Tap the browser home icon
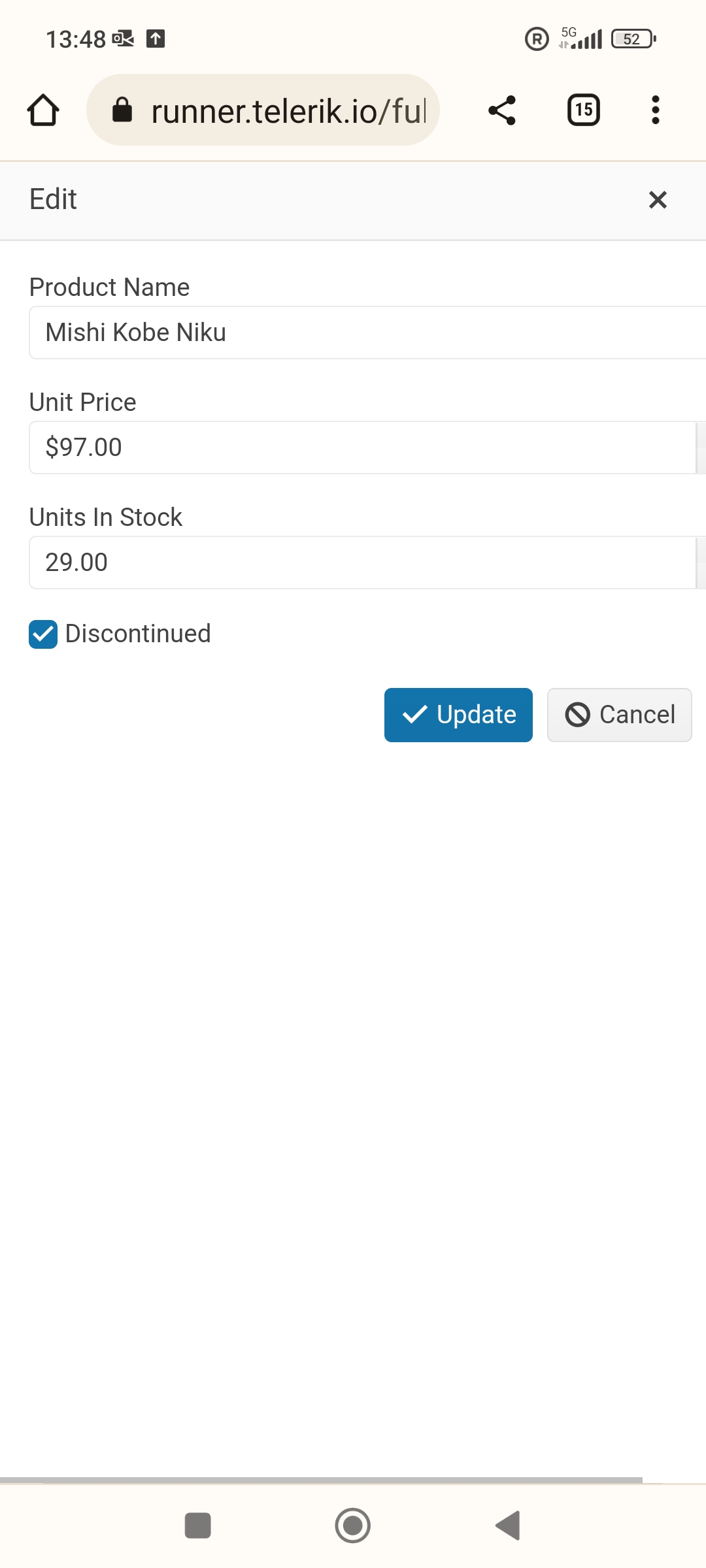Screen dimensions: 706x1568 (43, 110)
